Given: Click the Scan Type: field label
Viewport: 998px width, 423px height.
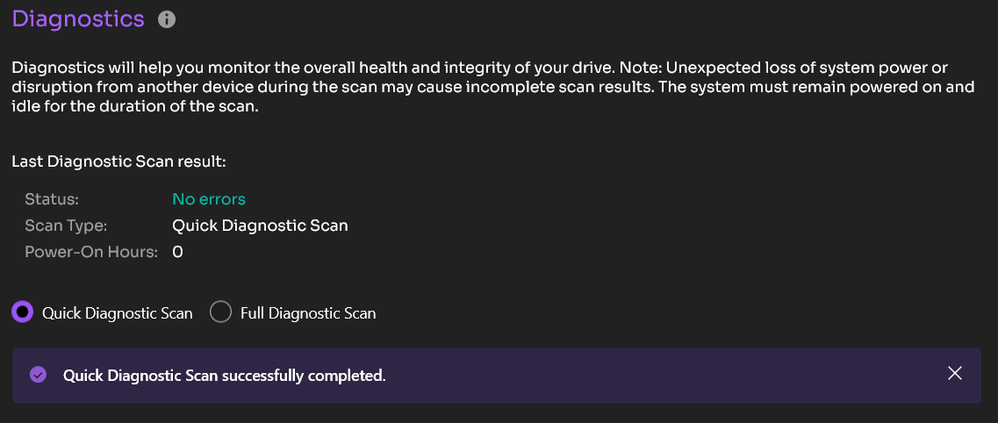Looking at the screenshot, I should coord(65,226).
